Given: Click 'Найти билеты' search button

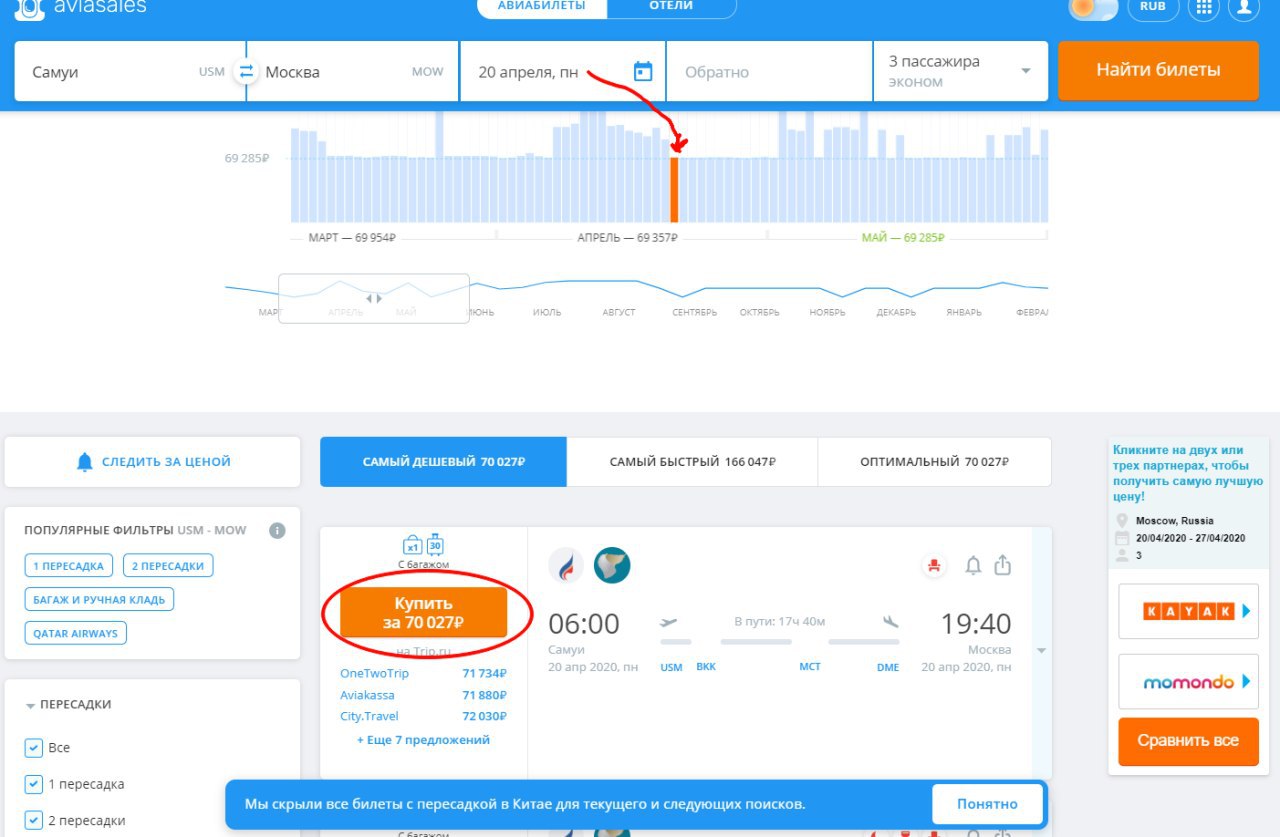Looking at the screenshot, I should pyautogui.click(x=1158, y=70).
